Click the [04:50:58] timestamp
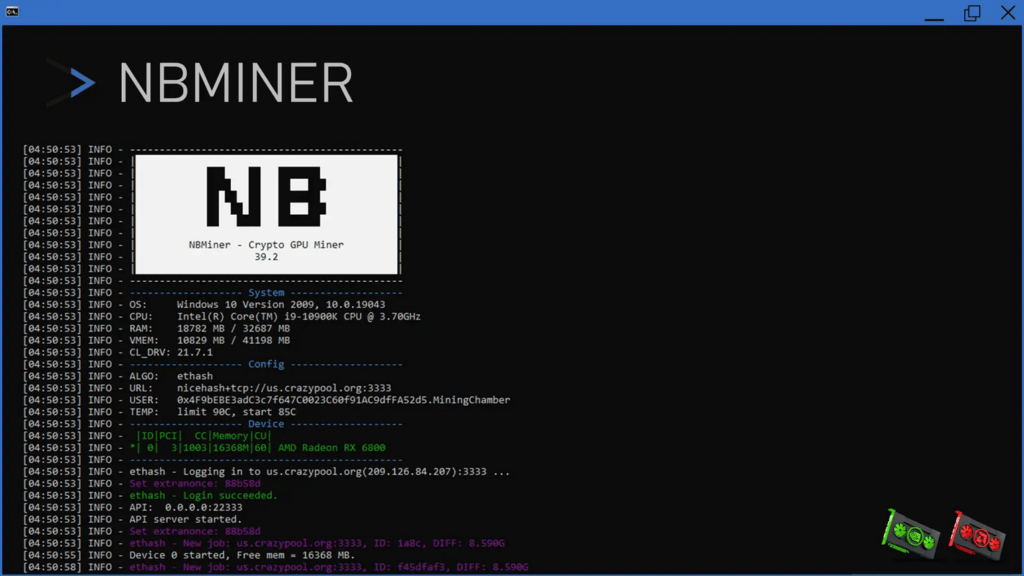Image resolution: width=1024 pixels, height=576 pixels. (x=52, y=567)
